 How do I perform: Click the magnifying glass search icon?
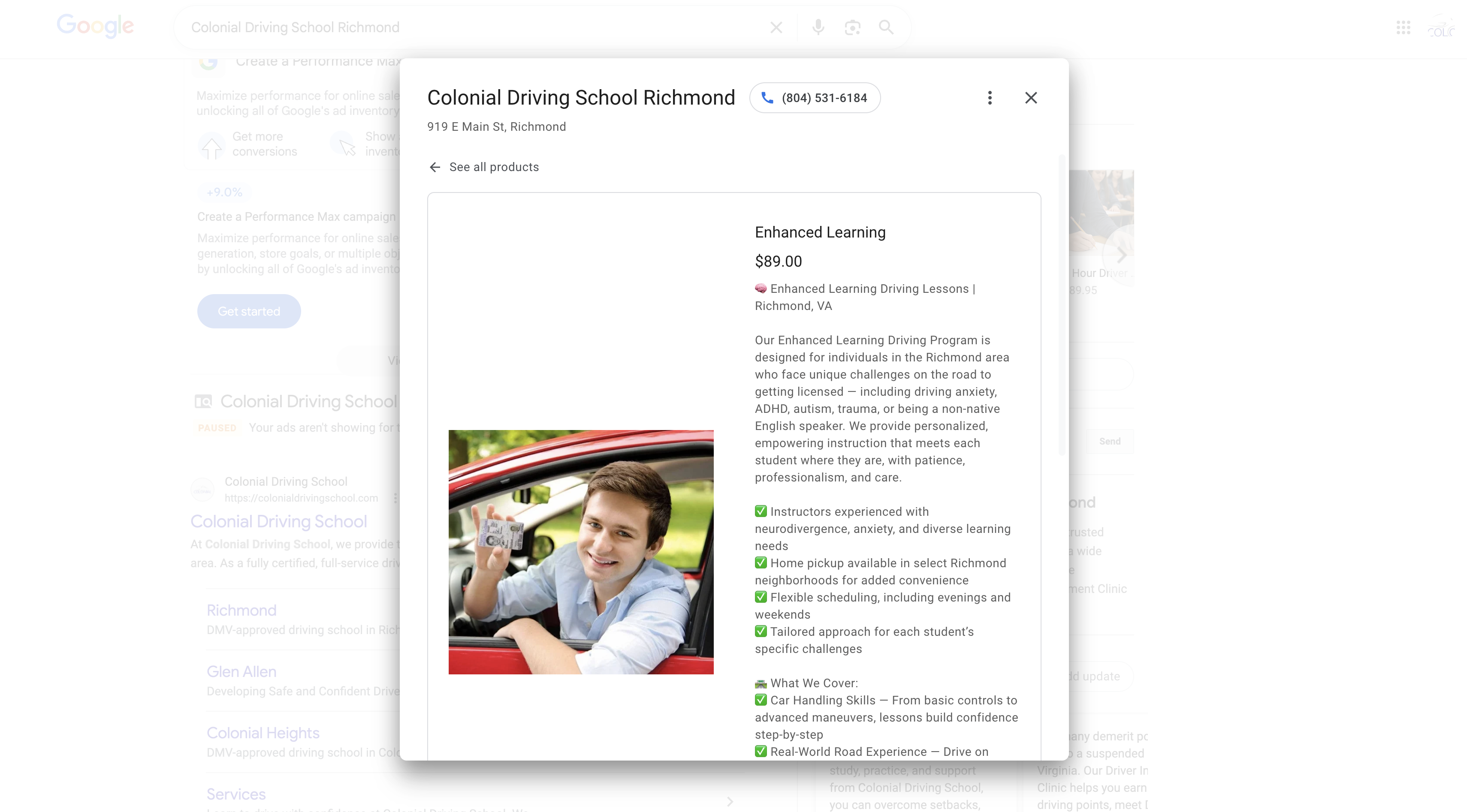click(x=885, y=27)
